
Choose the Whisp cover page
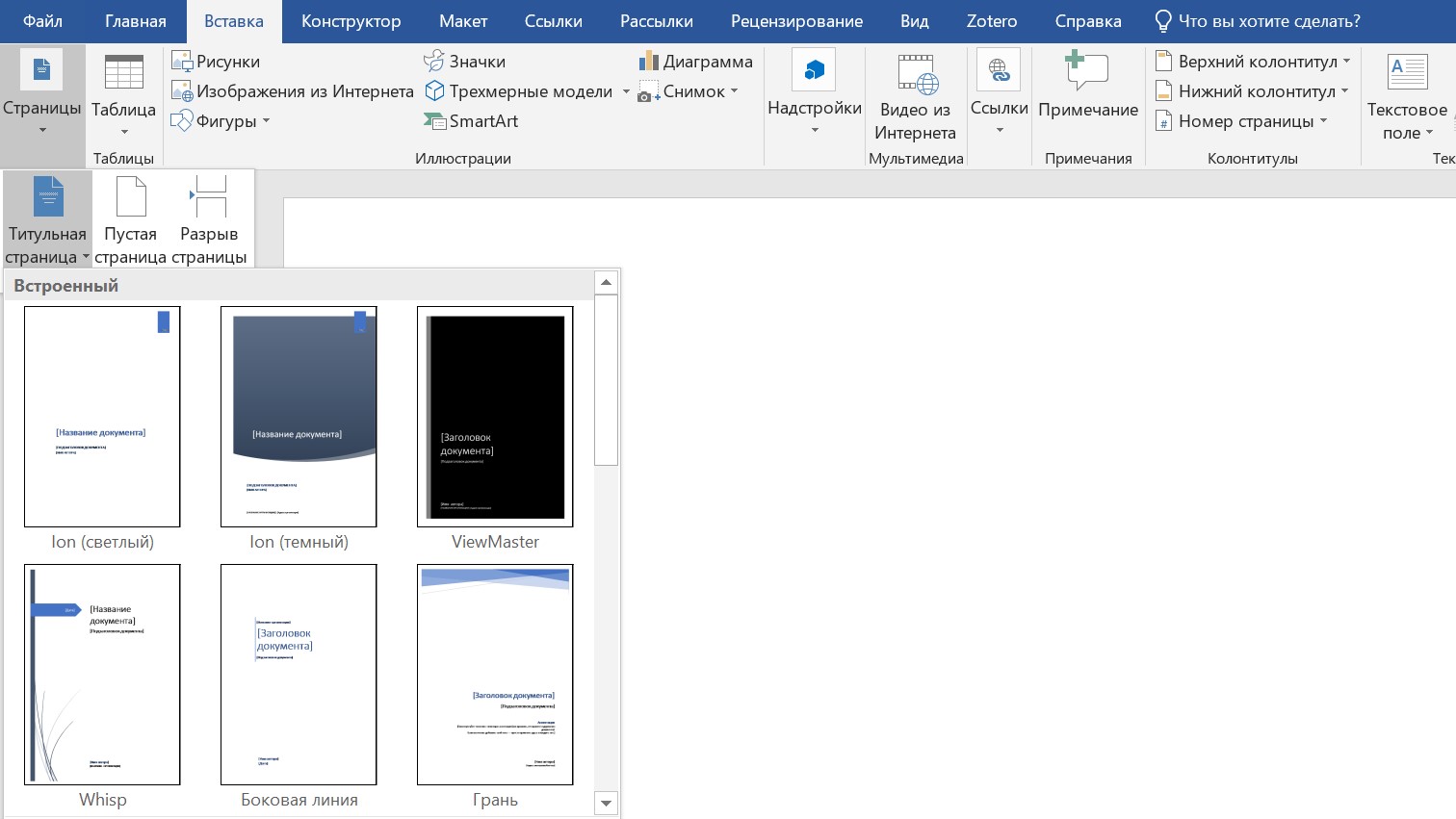click(102, 675)
